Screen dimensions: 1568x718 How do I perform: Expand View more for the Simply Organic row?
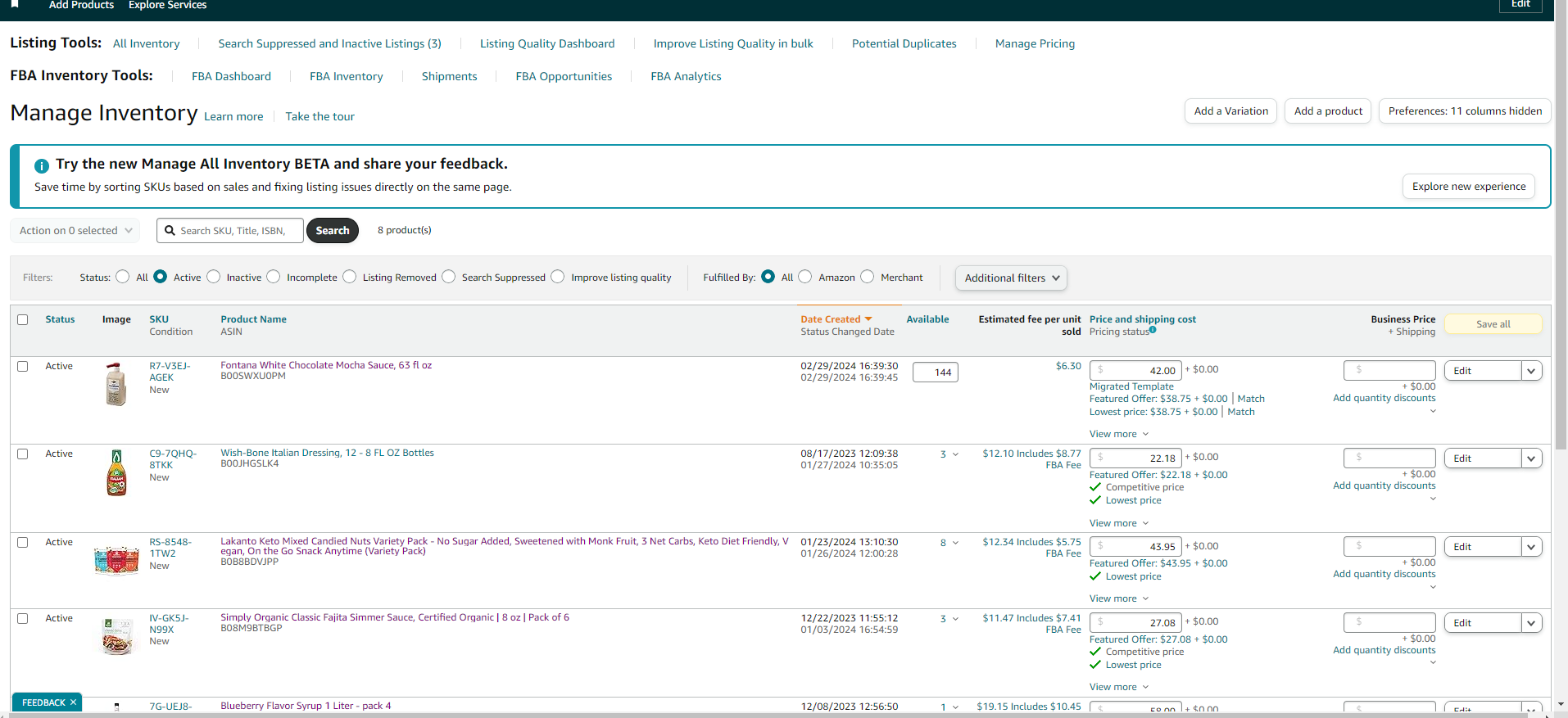tap(1119, 687)
